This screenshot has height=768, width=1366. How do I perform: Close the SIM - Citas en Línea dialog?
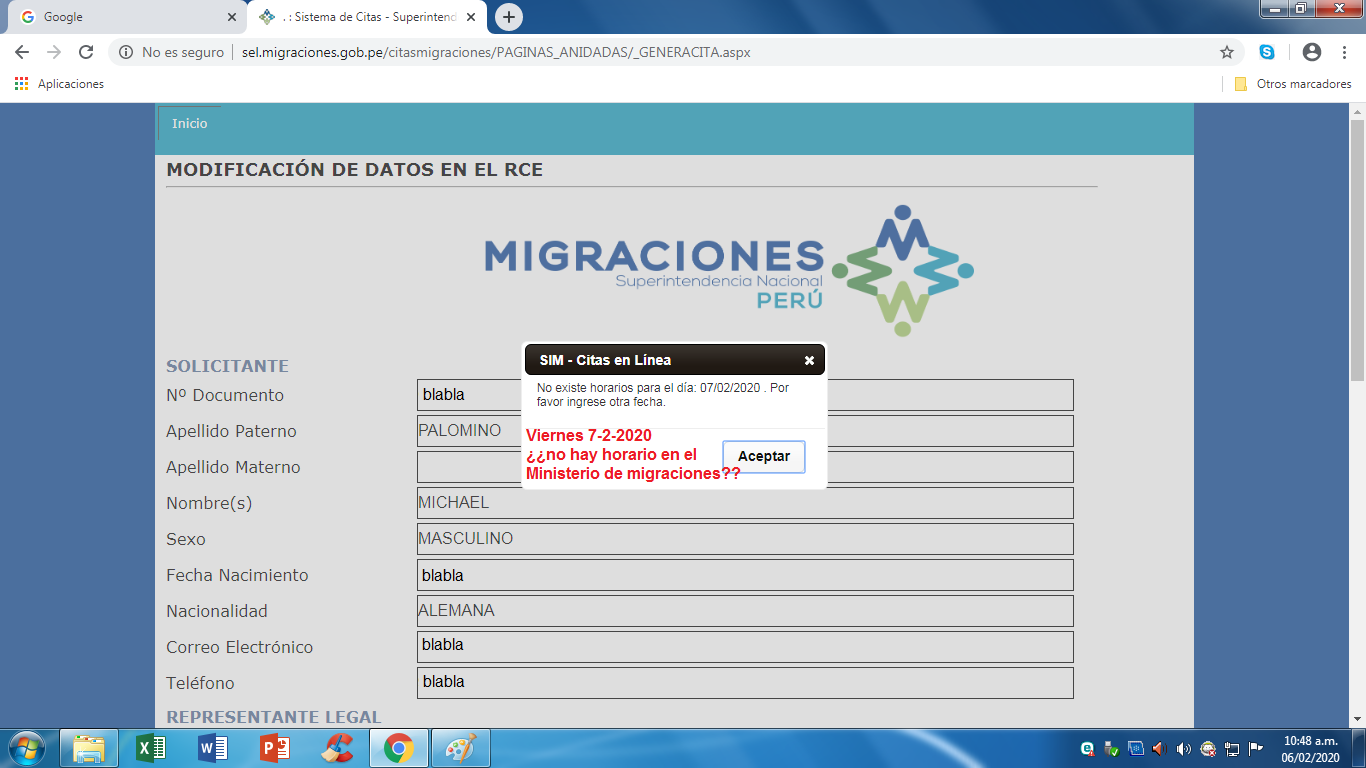point(809,361)
